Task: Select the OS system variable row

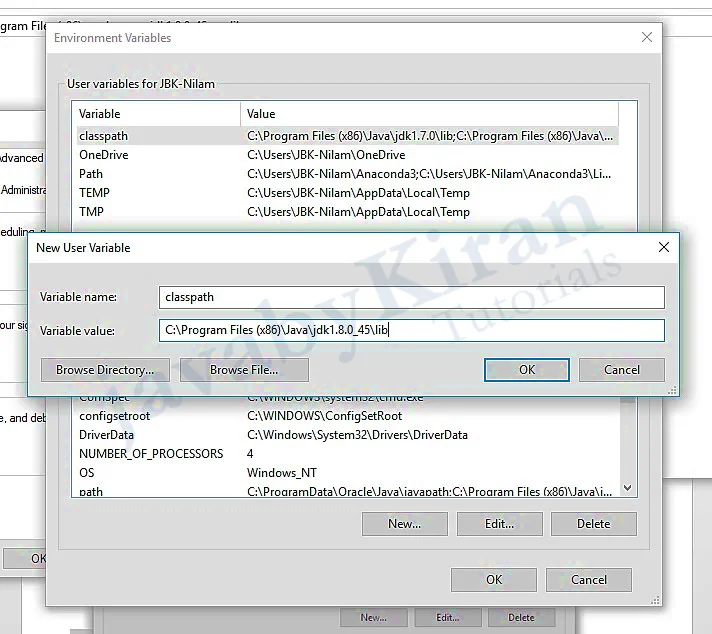Action: pyautogui.click(x=347, y=473)
